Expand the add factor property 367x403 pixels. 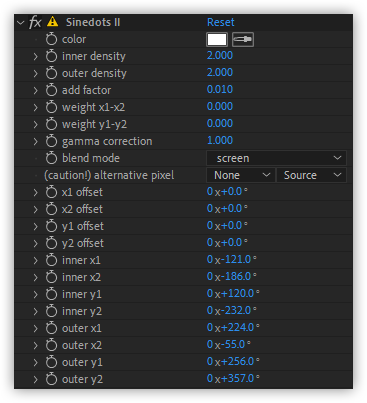click(x=35, y=90)
